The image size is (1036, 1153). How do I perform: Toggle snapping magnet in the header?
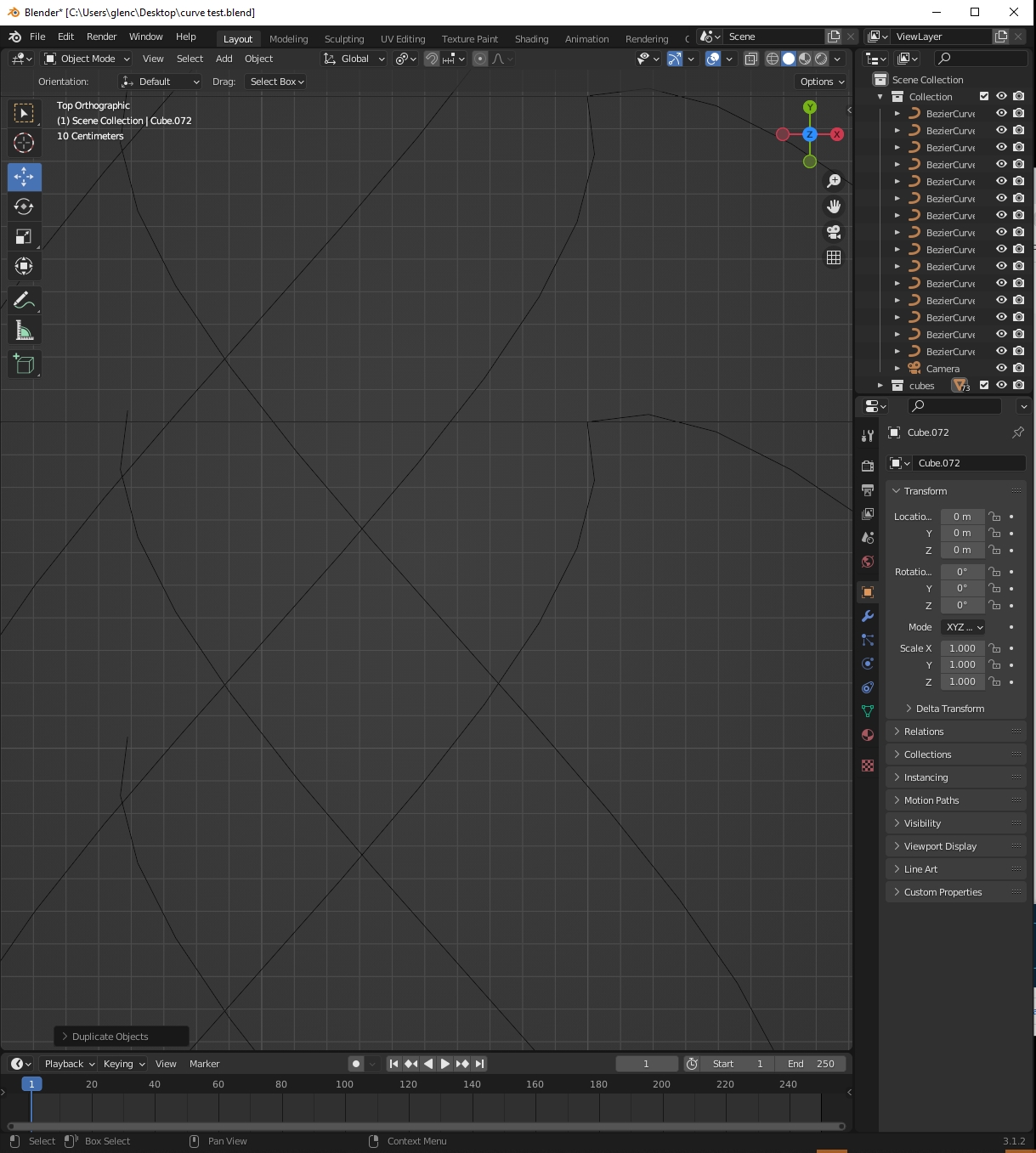(432, 59)
